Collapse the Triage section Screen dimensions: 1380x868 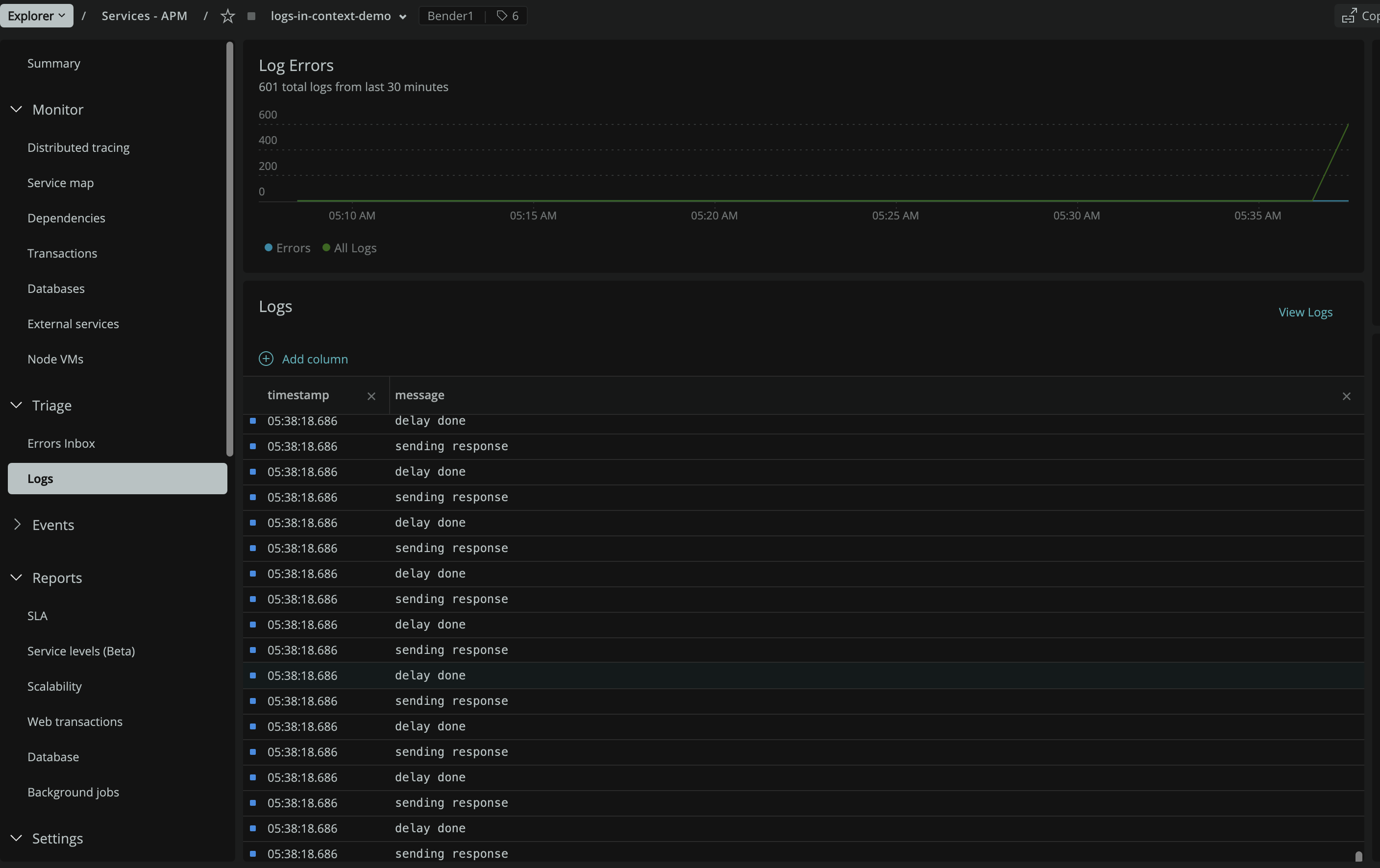tap(16, 405)
